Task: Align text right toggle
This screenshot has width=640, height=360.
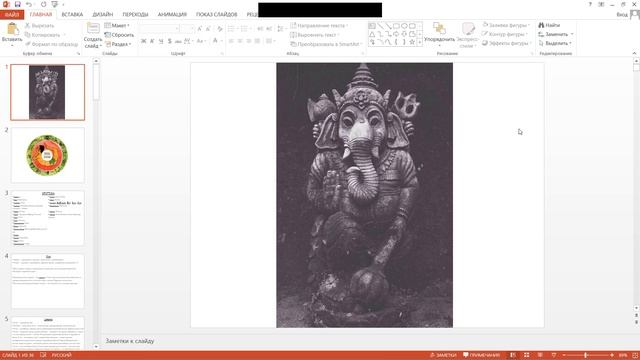Action: coord(249,41)
